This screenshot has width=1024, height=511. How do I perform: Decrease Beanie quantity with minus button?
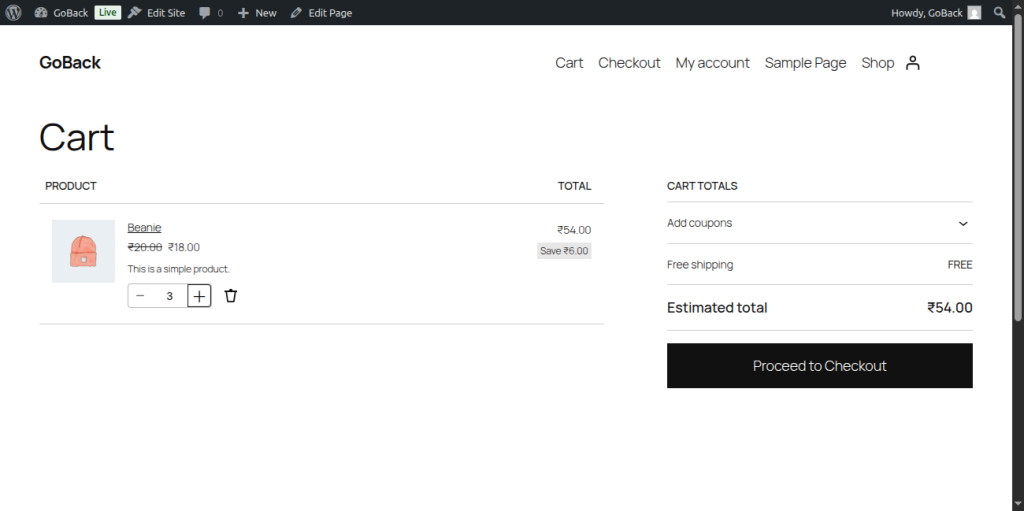click(x=140, y=296)
